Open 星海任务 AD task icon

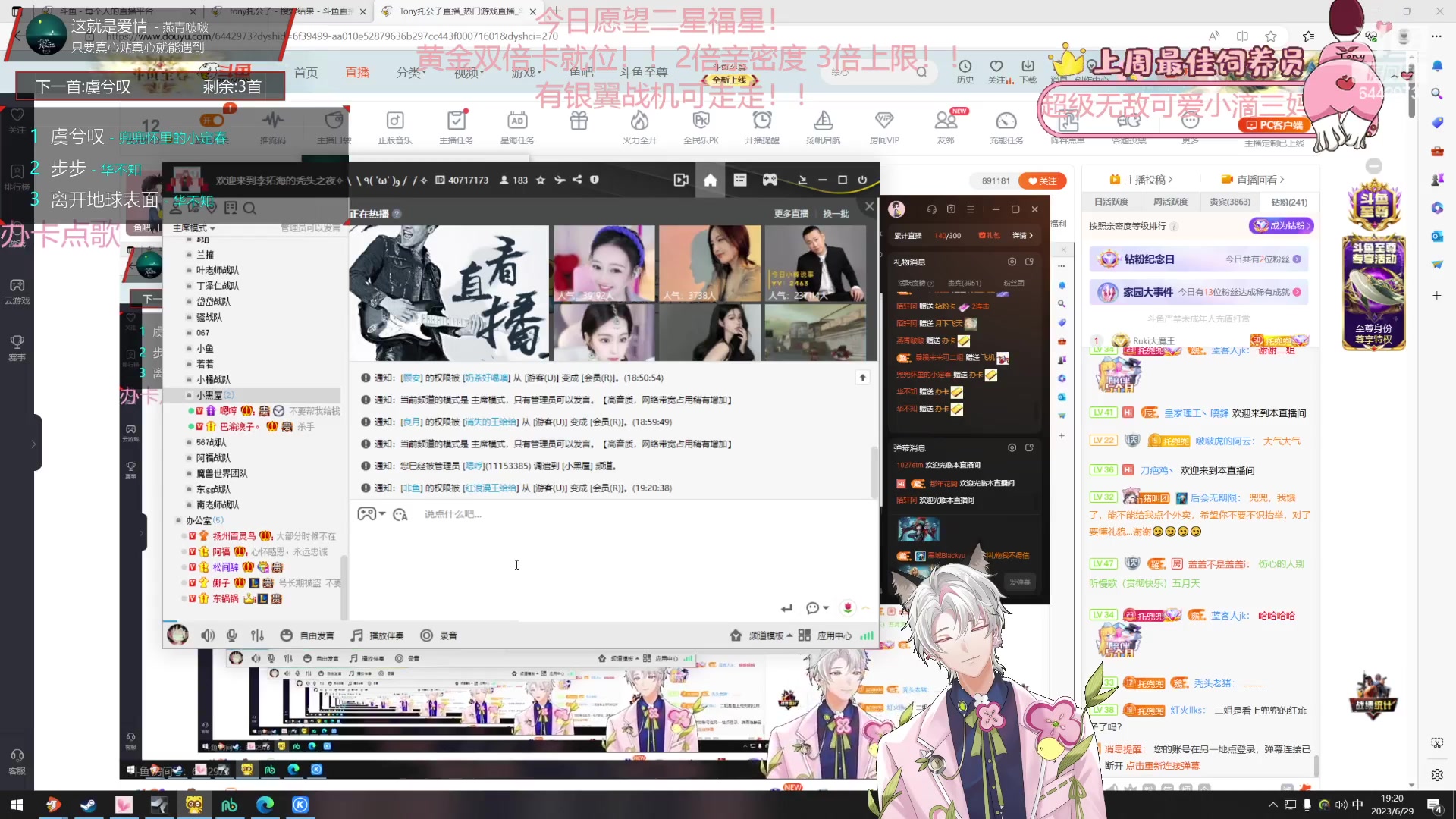pyautogui.click(x=517, y=127)
